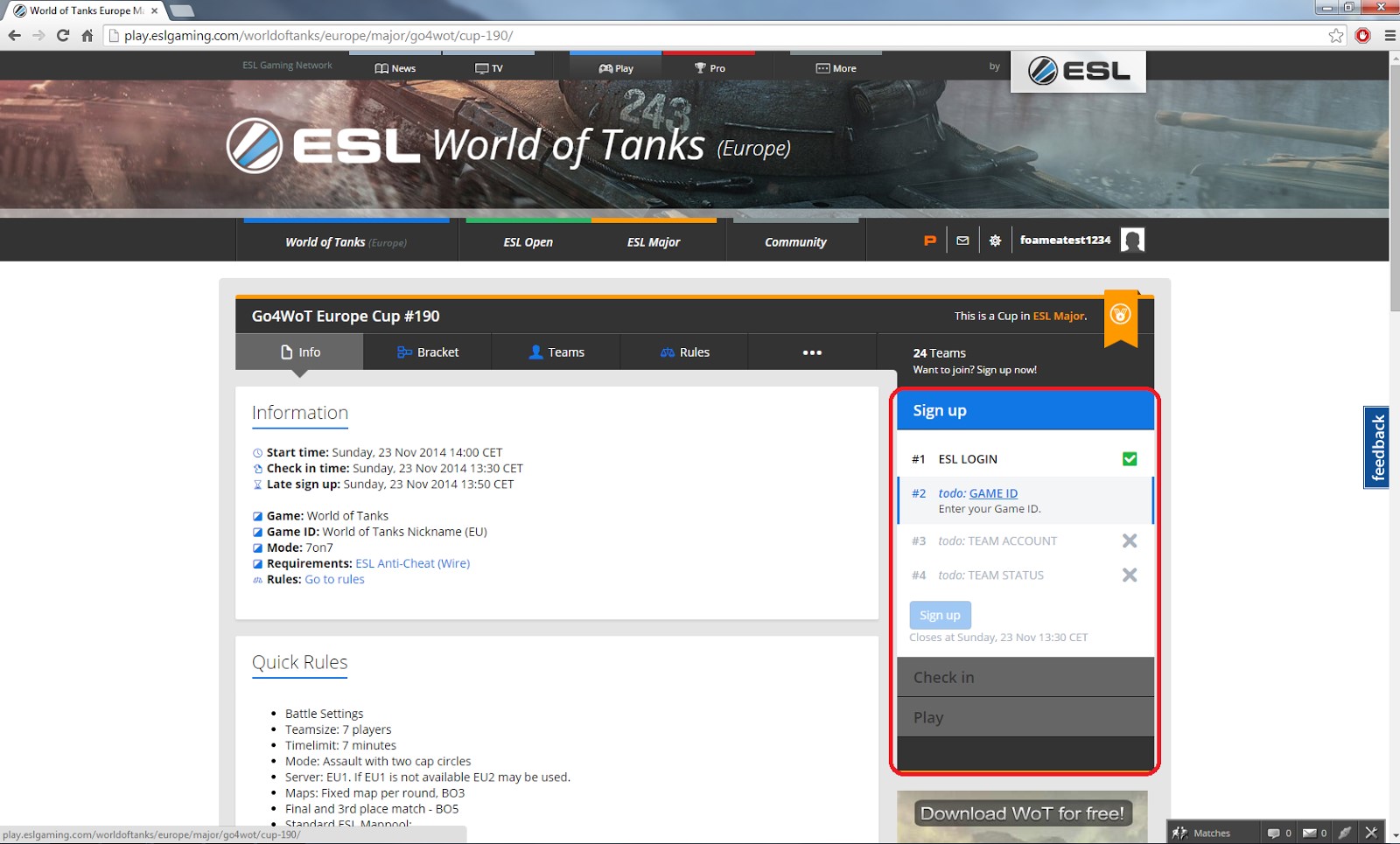
Task: Open the Chrome menu hamburger icon
Action: coord(1389,36)
